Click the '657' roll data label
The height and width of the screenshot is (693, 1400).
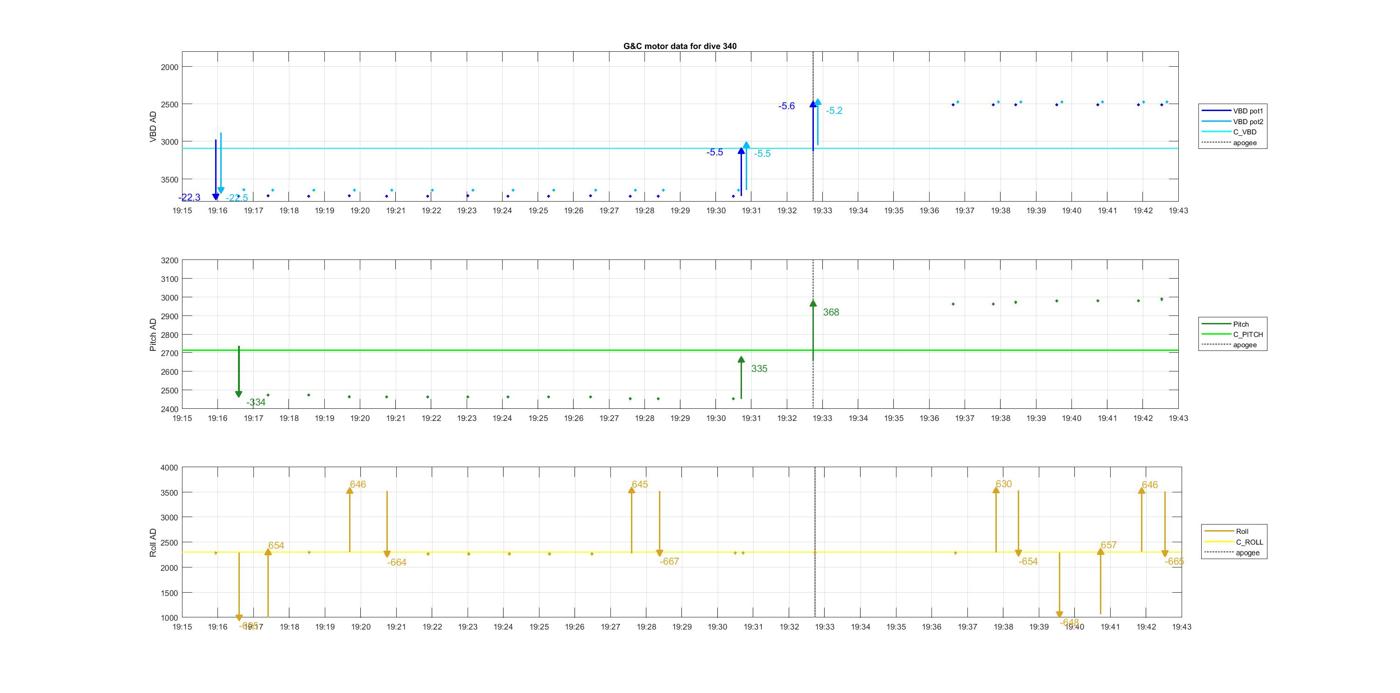point(1108,546)
